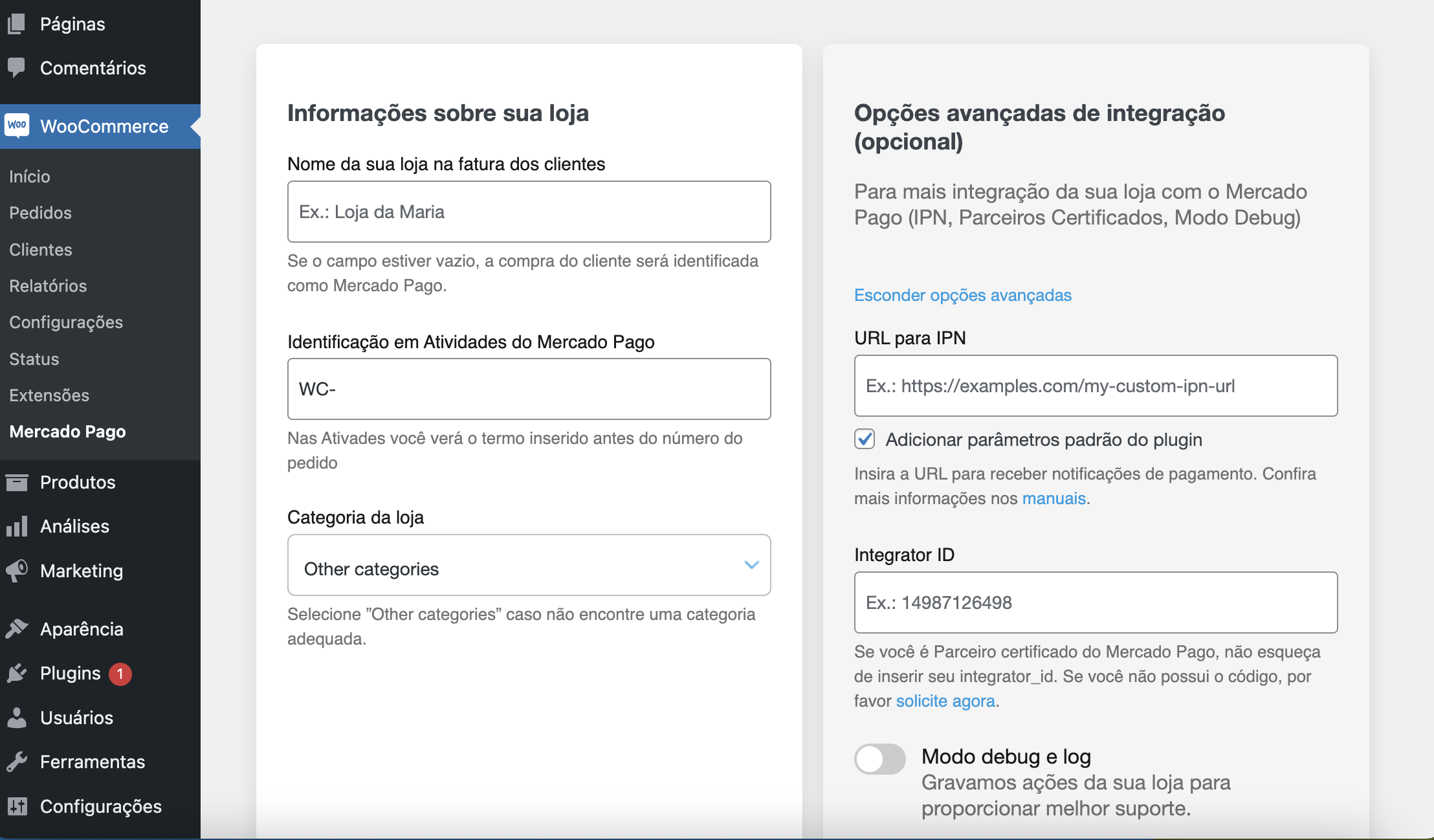Open the Categoria da loja dropdown

click(529, 565)
